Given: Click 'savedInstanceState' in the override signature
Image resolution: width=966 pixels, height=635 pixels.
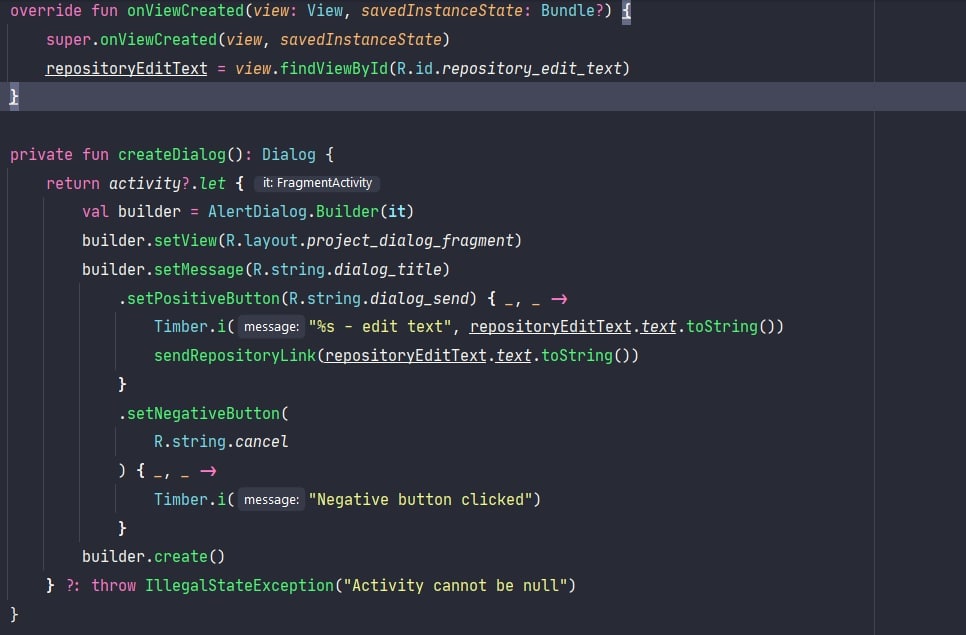Looking at the screenshot, I should [442, 10].
